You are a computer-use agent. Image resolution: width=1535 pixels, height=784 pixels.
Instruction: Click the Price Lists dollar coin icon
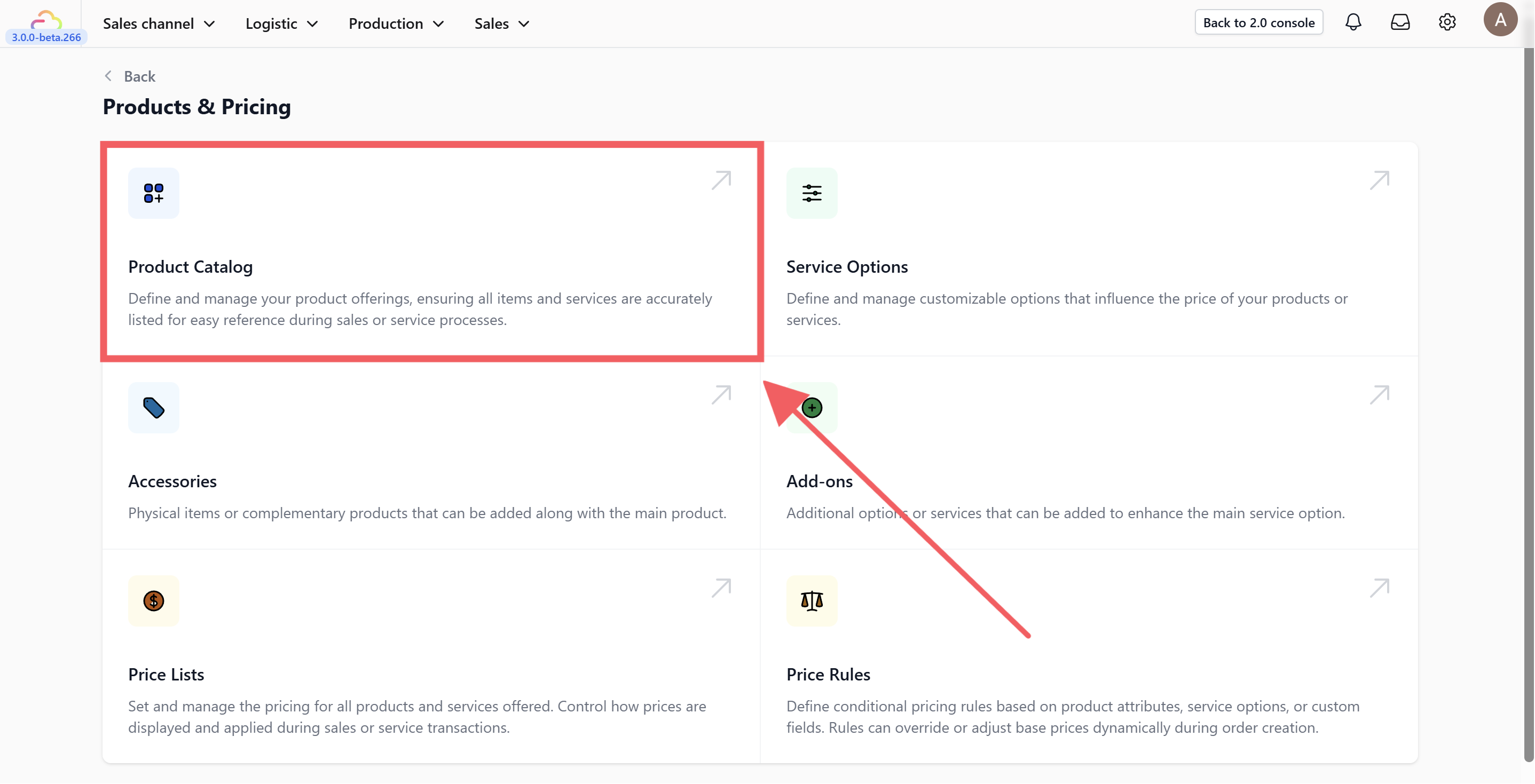(x=153, y=600)
